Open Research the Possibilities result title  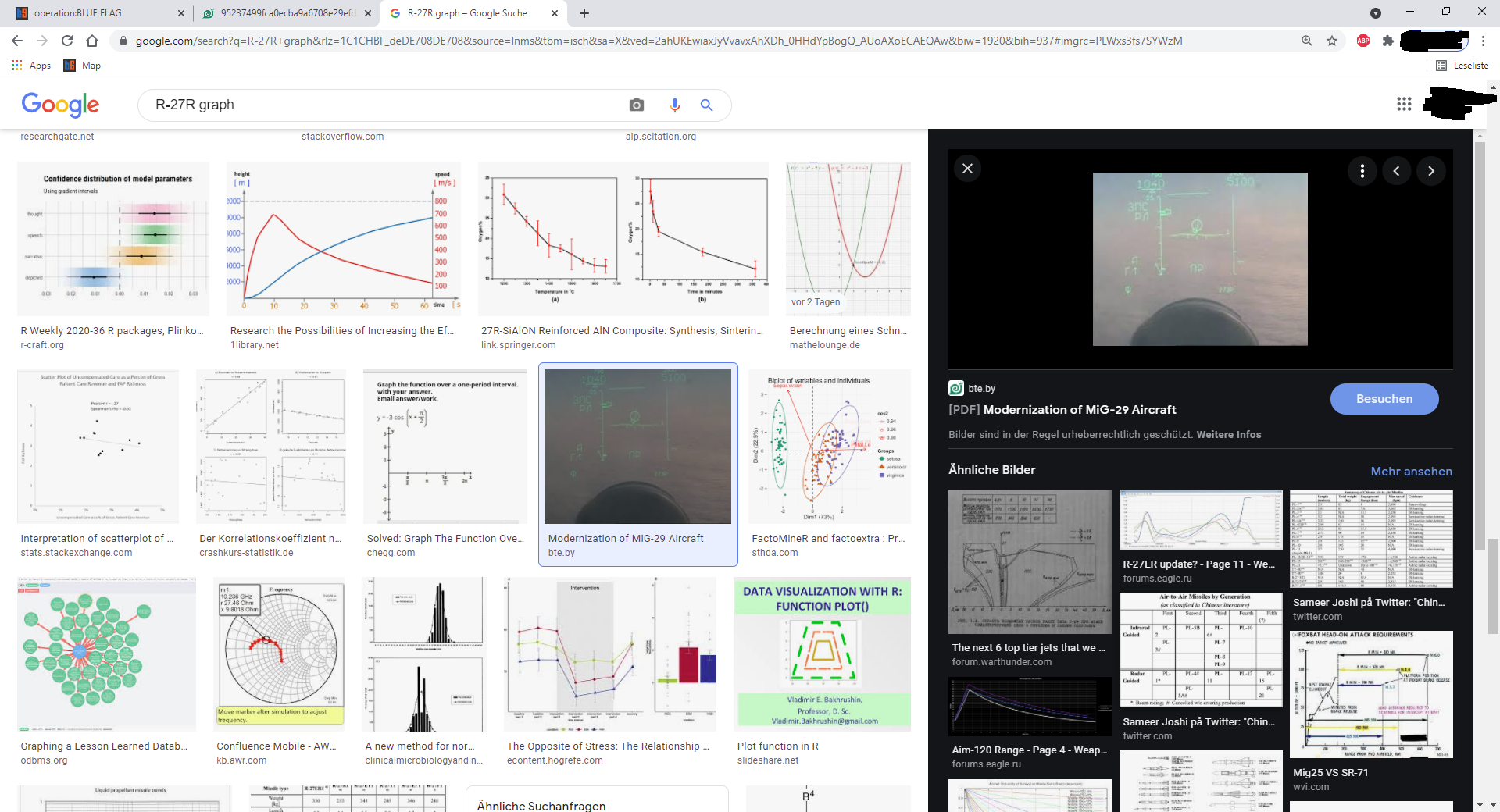pos(342,331)
